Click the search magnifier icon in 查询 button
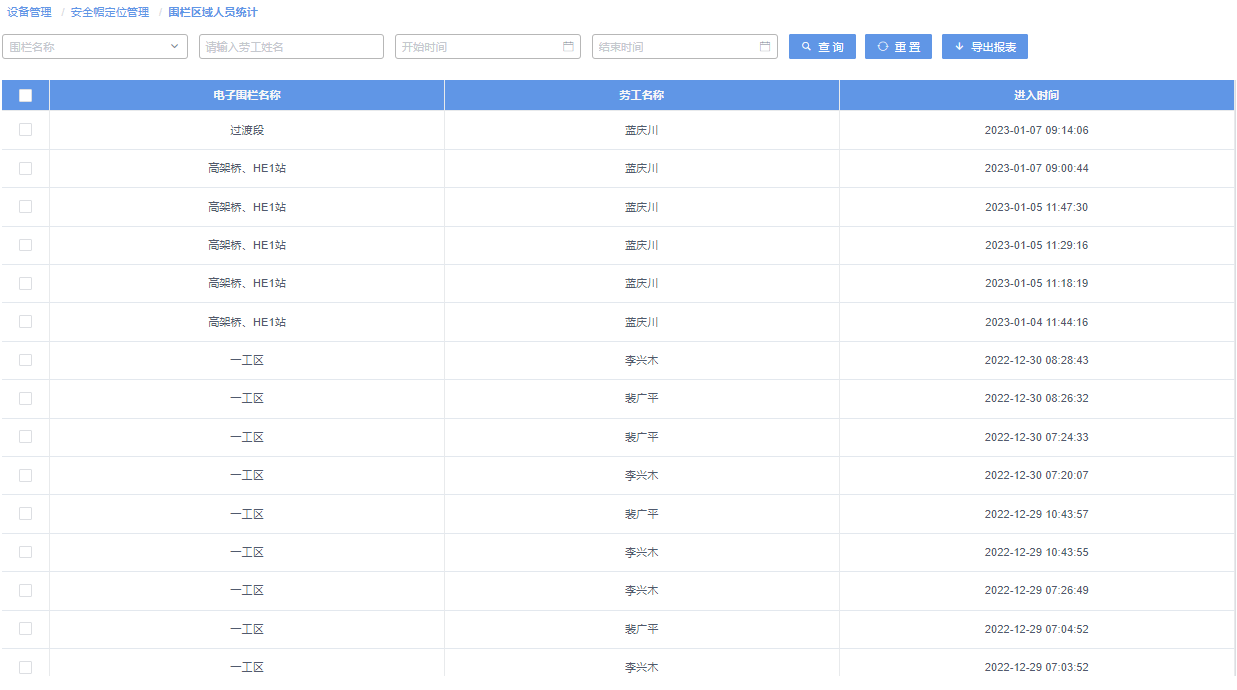Viewport: 1237px width, 690px height. (x=806, y=47)
